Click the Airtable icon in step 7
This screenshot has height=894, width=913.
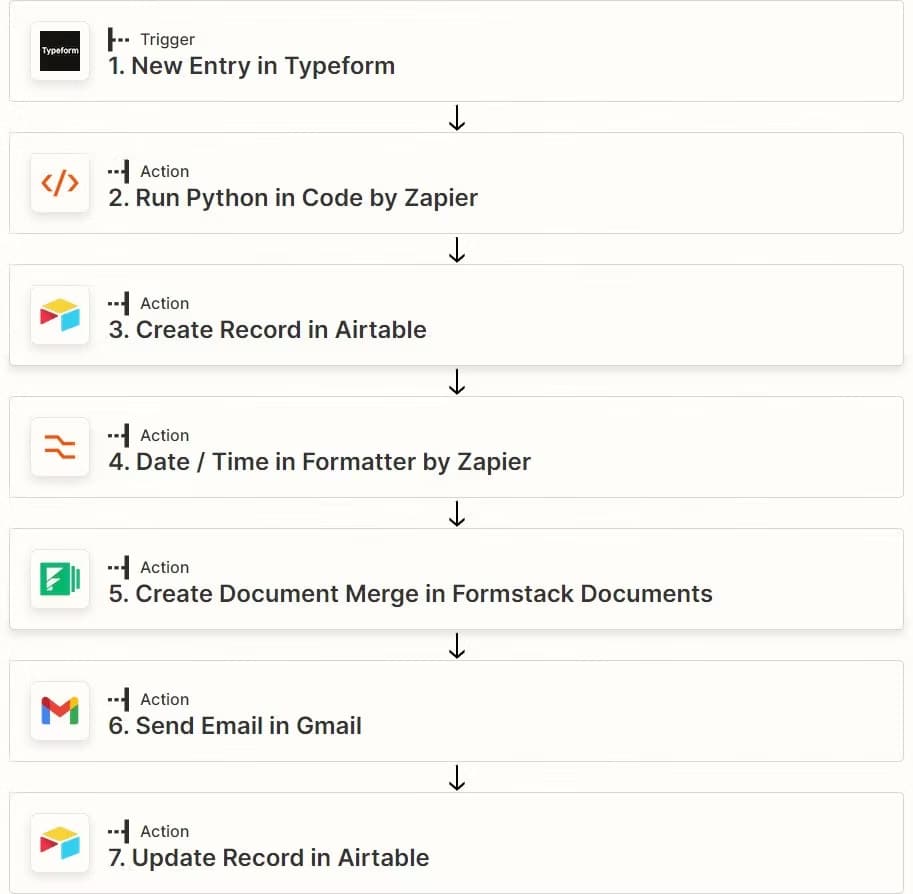pos(60,843)
